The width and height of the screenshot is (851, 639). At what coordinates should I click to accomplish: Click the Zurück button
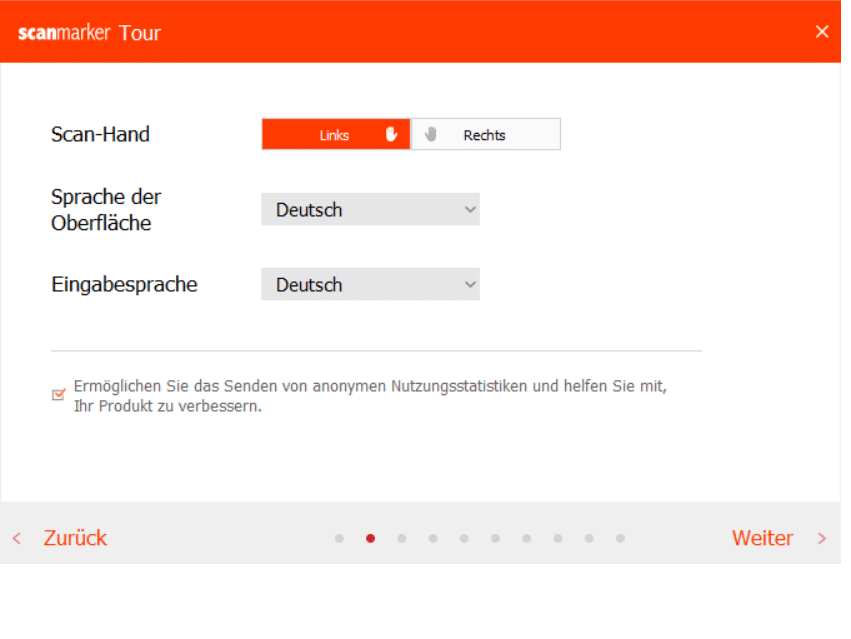tap(75, 538)
